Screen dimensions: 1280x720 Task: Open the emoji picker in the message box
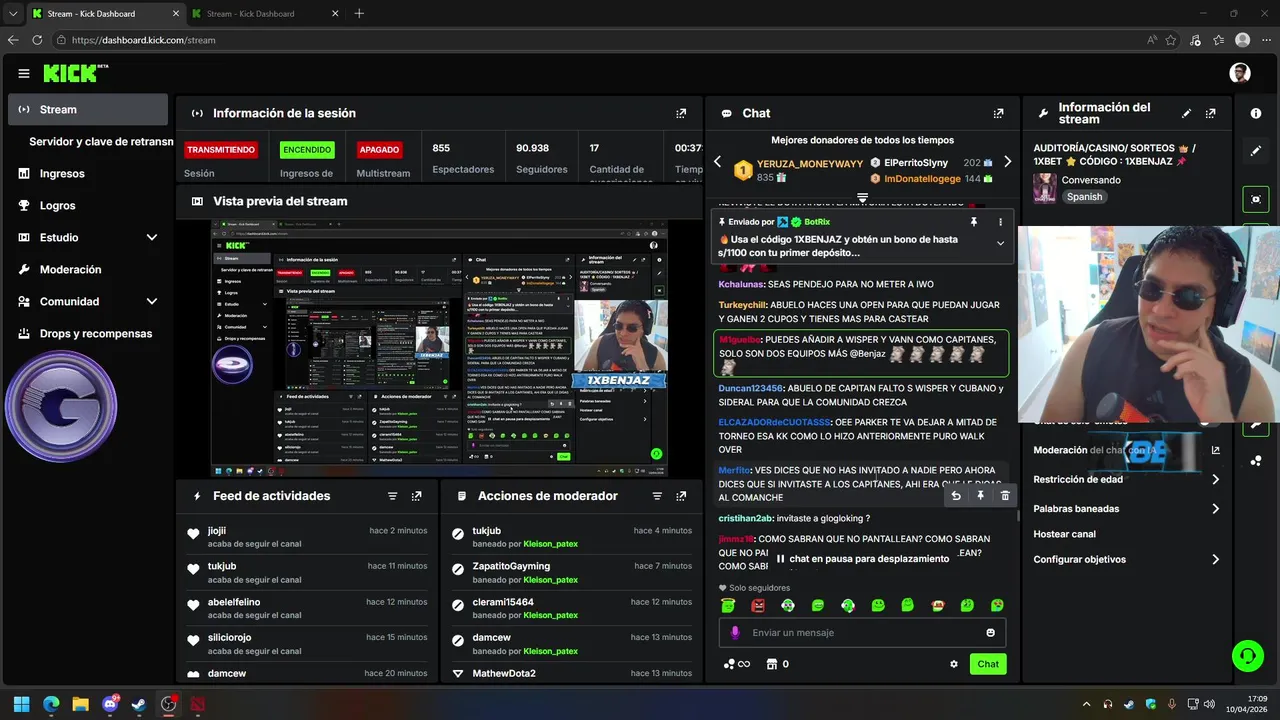pos(991,632)
